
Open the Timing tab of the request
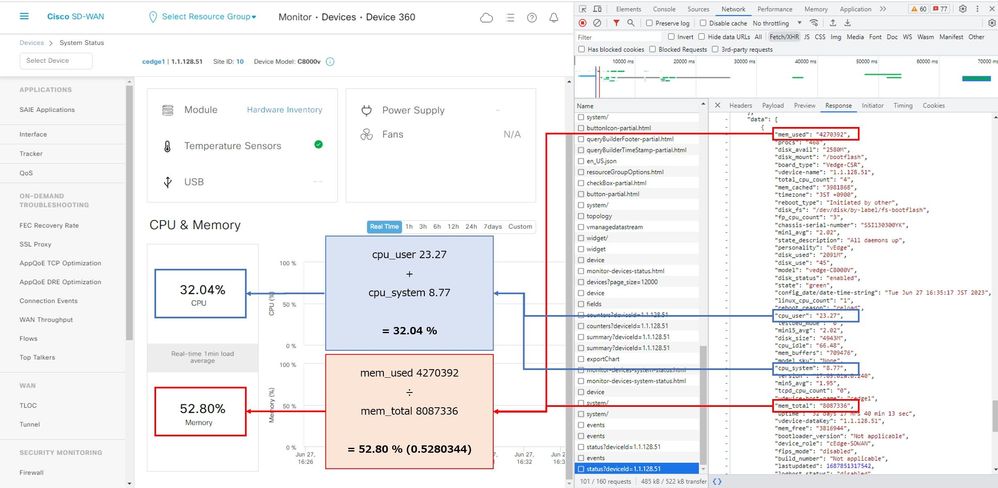click(903, 106)
